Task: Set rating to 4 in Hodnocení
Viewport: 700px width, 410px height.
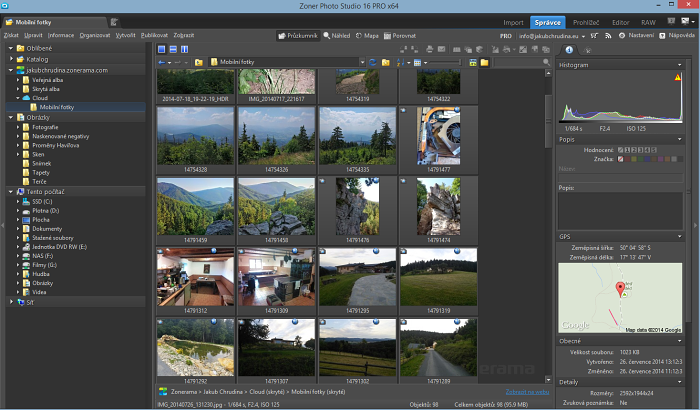Action: 647,150
